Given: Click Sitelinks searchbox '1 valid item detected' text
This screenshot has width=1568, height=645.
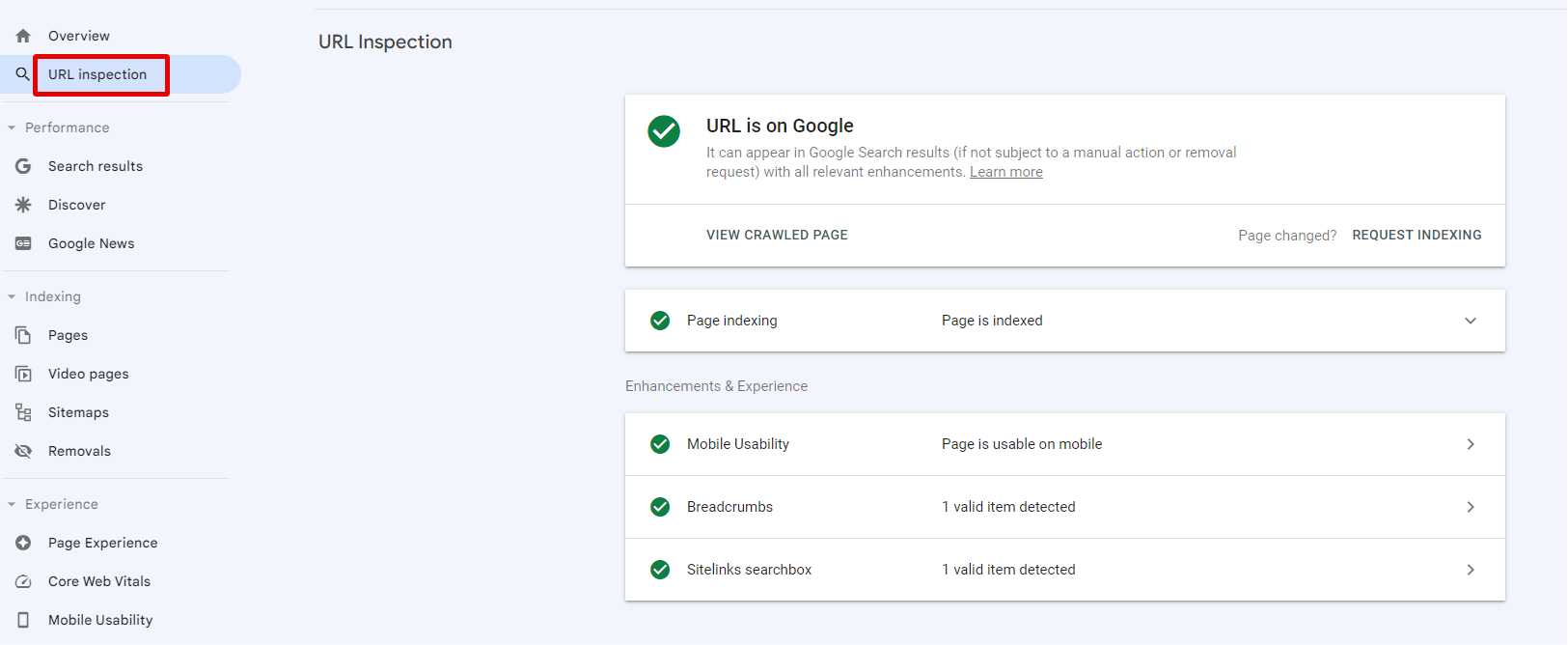Looking at the screenshot, I should coord(1008,570).
